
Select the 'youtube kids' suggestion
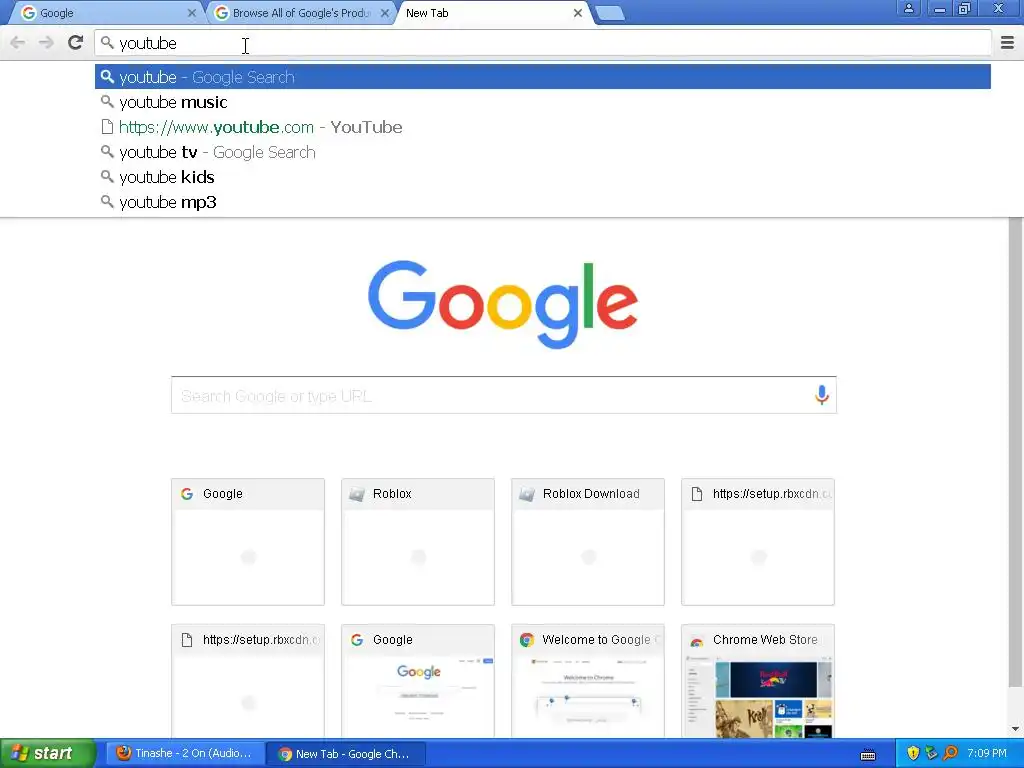(543, 177)
